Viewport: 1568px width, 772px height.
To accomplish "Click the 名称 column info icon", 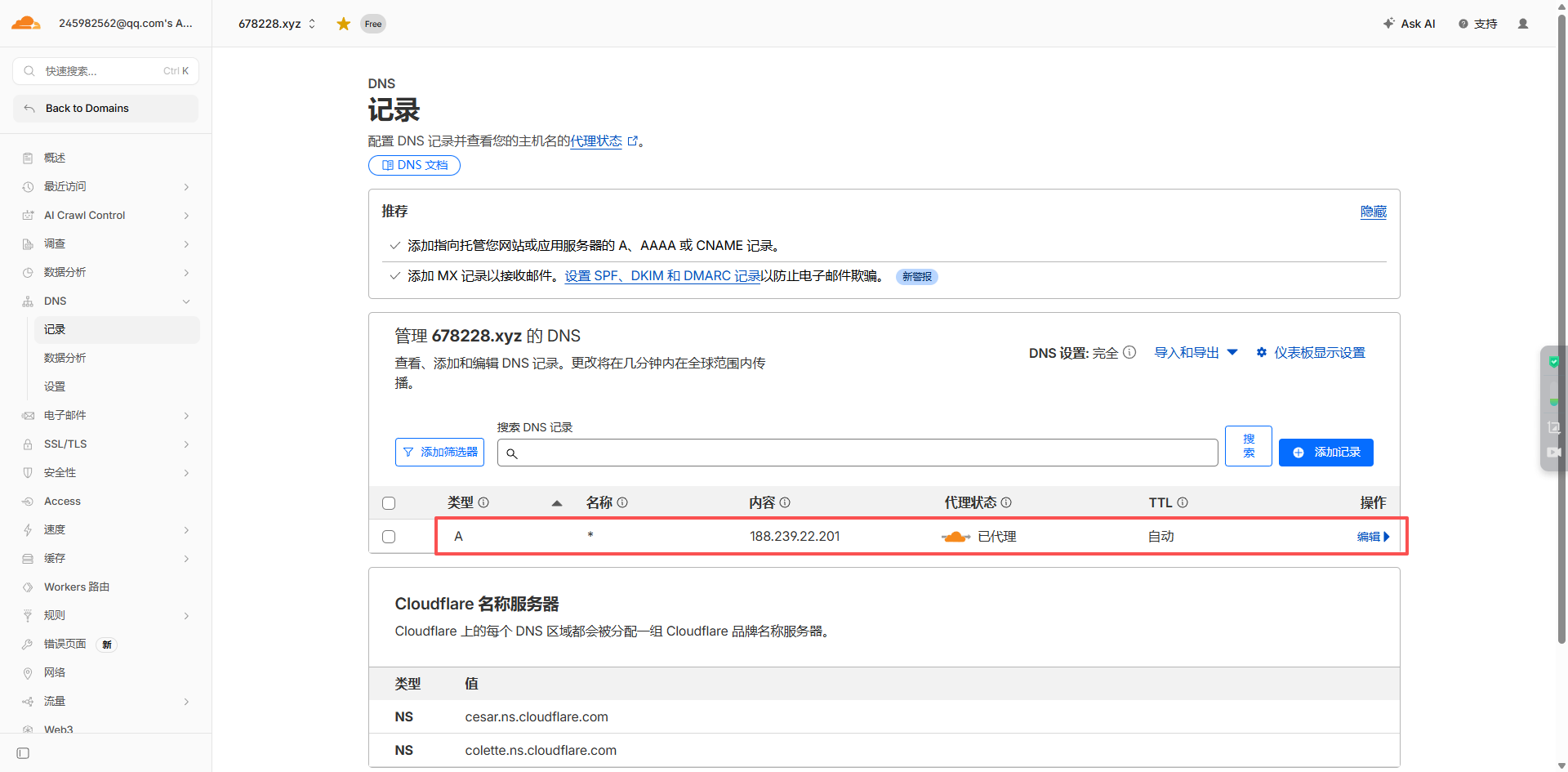I will click(x=622, y=502).
